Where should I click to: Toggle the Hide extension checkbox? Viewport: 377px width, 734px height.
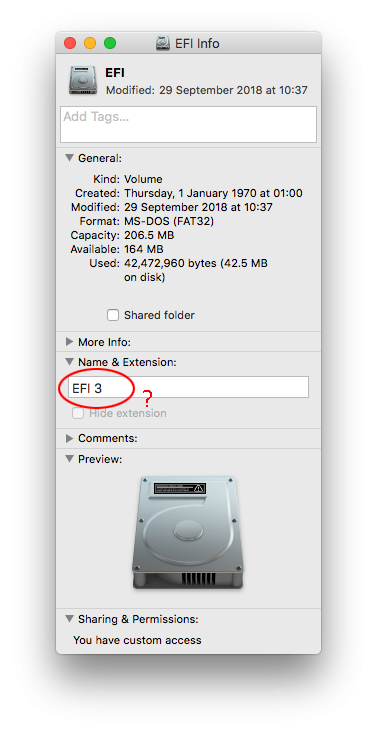[x=78, y=413]
